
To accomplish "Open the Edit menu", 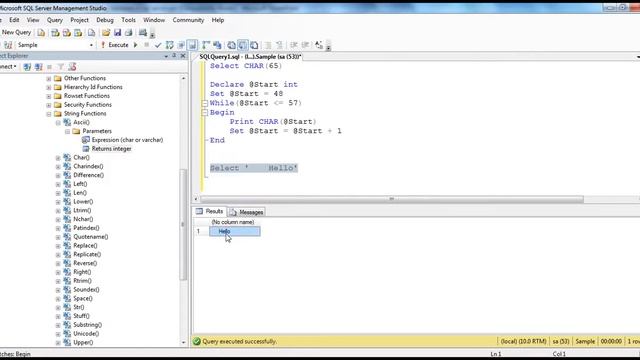I will coord(14,20).
